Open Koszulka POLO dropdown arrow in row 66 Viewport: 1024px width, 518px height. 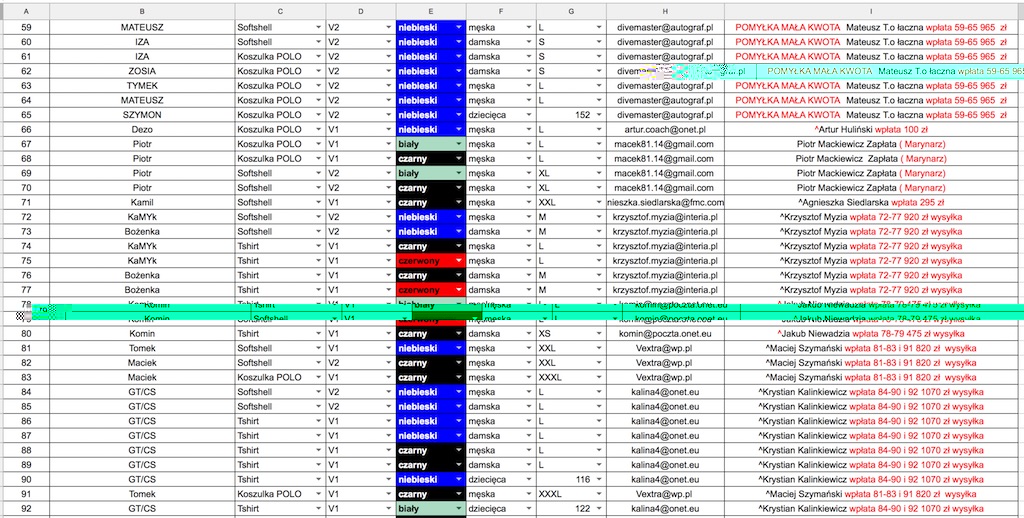tap(318, 130)
